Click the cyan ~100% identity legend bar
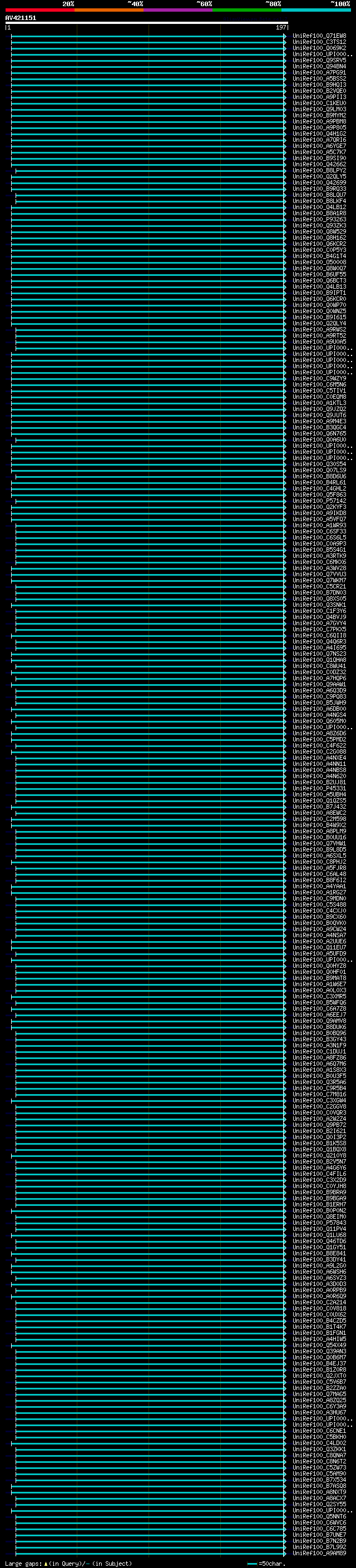 (316, 10)
